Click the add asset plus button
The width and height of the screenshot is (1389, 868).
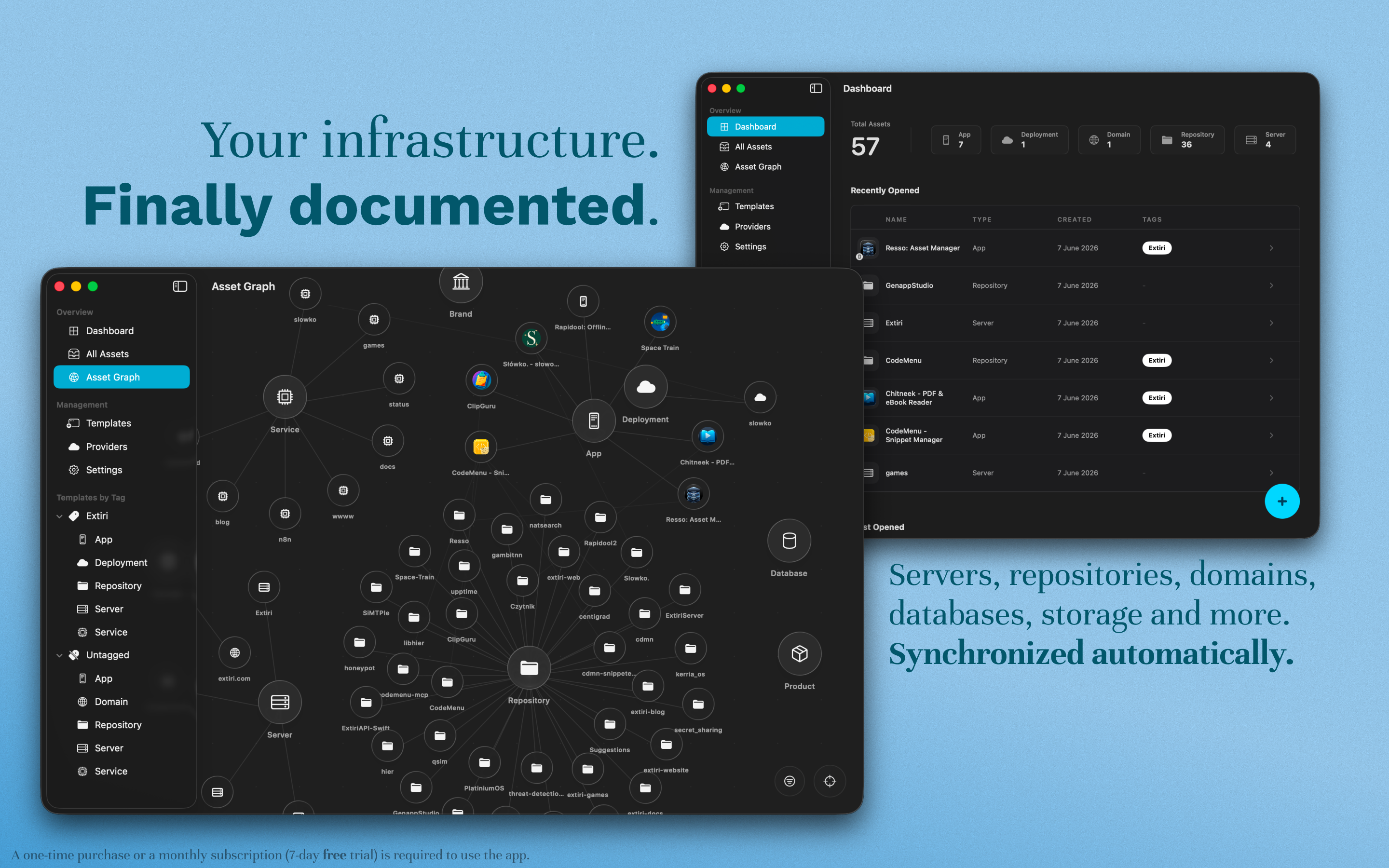(1282, 501)
